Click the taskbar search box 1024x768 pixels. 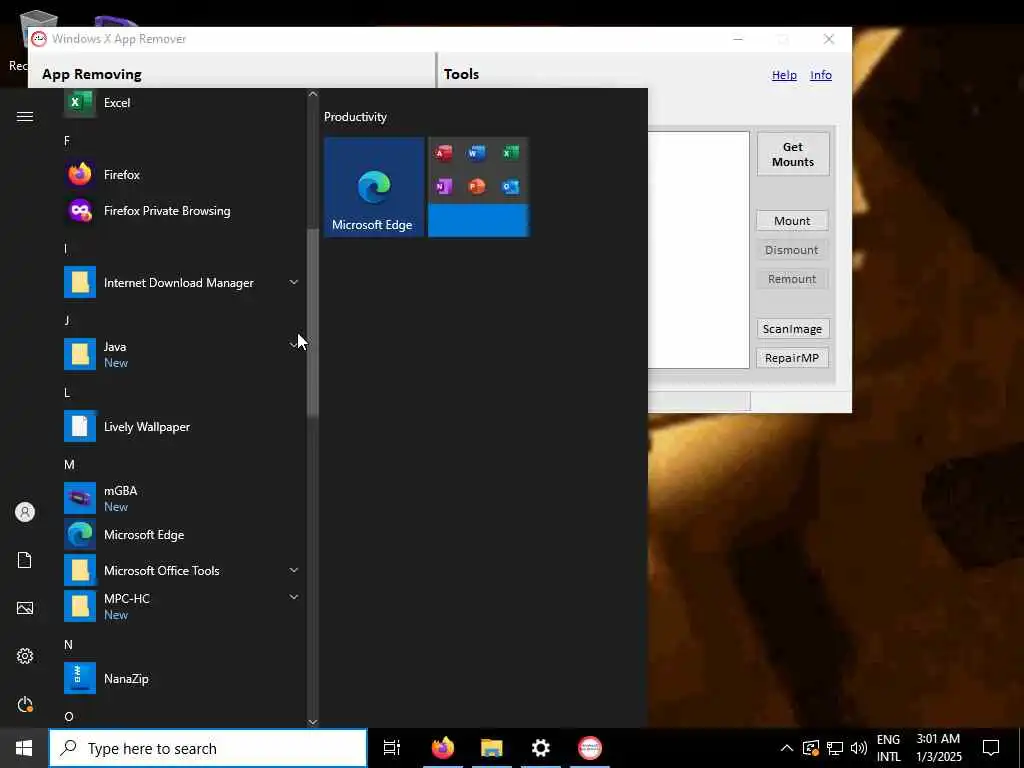click(x=208, y=748)
